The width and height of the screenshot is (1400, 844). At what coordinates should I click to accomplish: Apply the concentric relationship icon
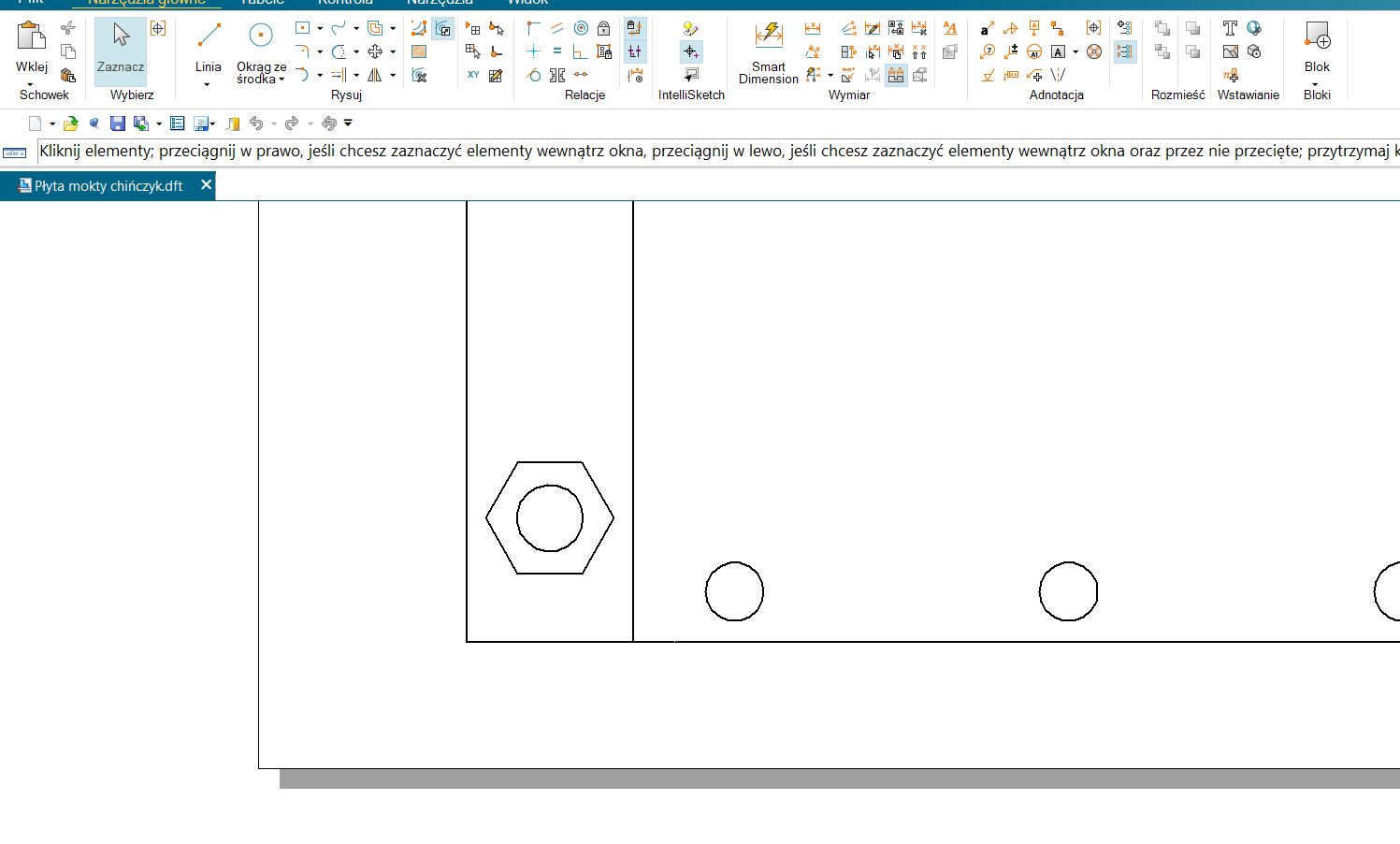tap(581, 28)
